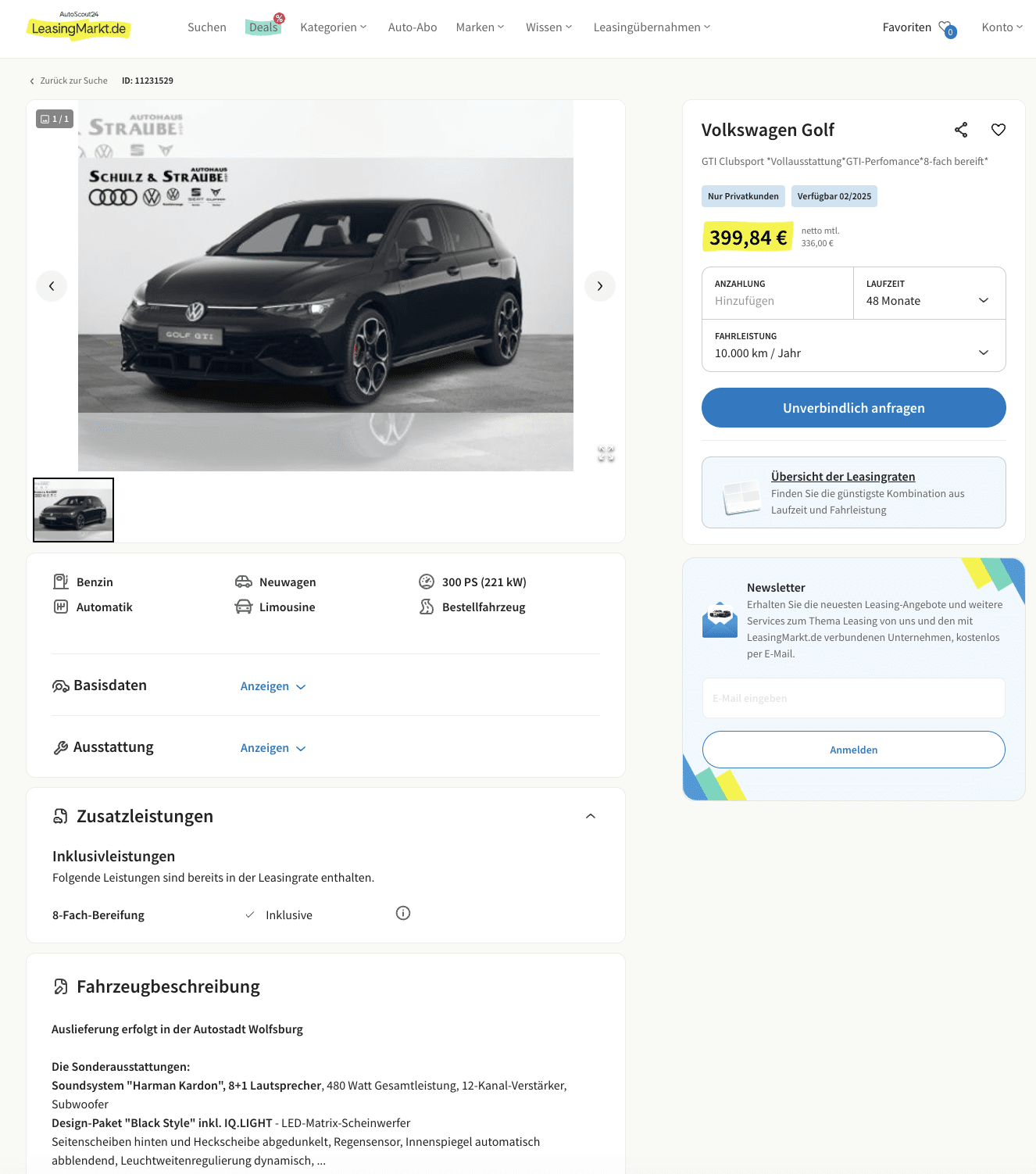Click the LeasingMarkt.de logo
Image resolution: width=1036 pixels, height=1174 pixels.
(79, 26)
